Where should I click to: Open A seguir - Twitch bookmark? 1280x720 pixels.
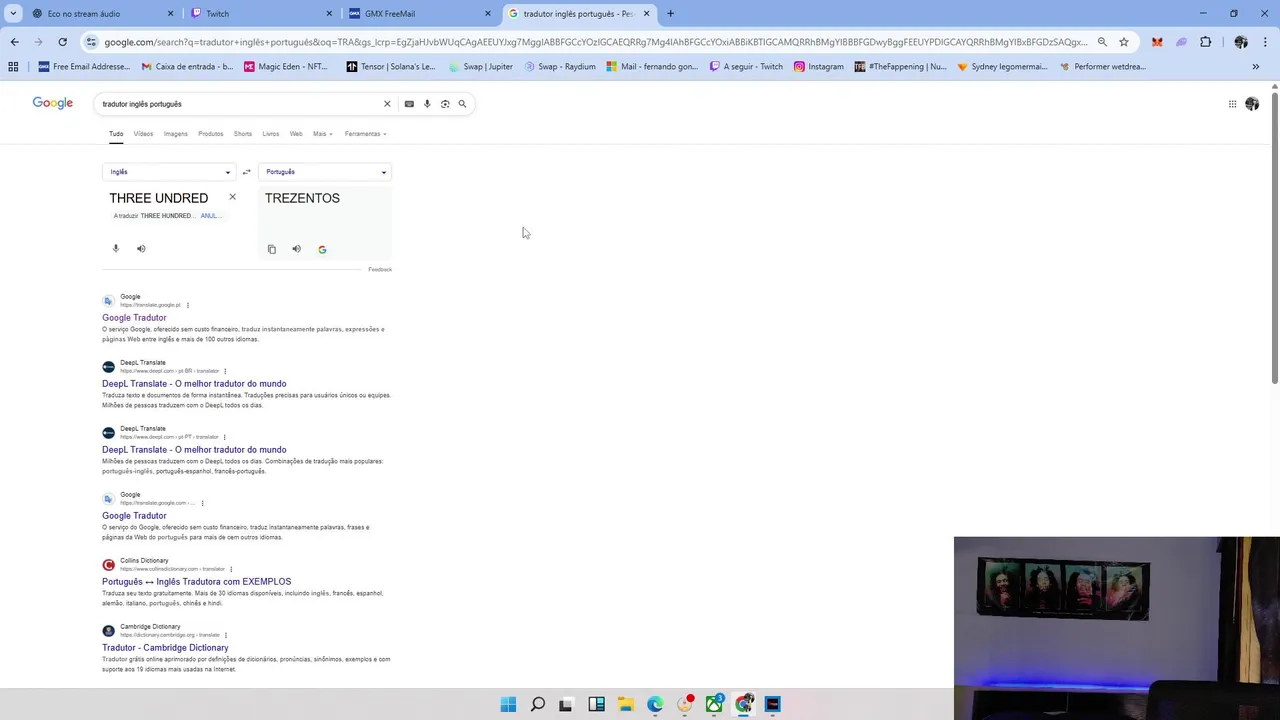point(746,67)
